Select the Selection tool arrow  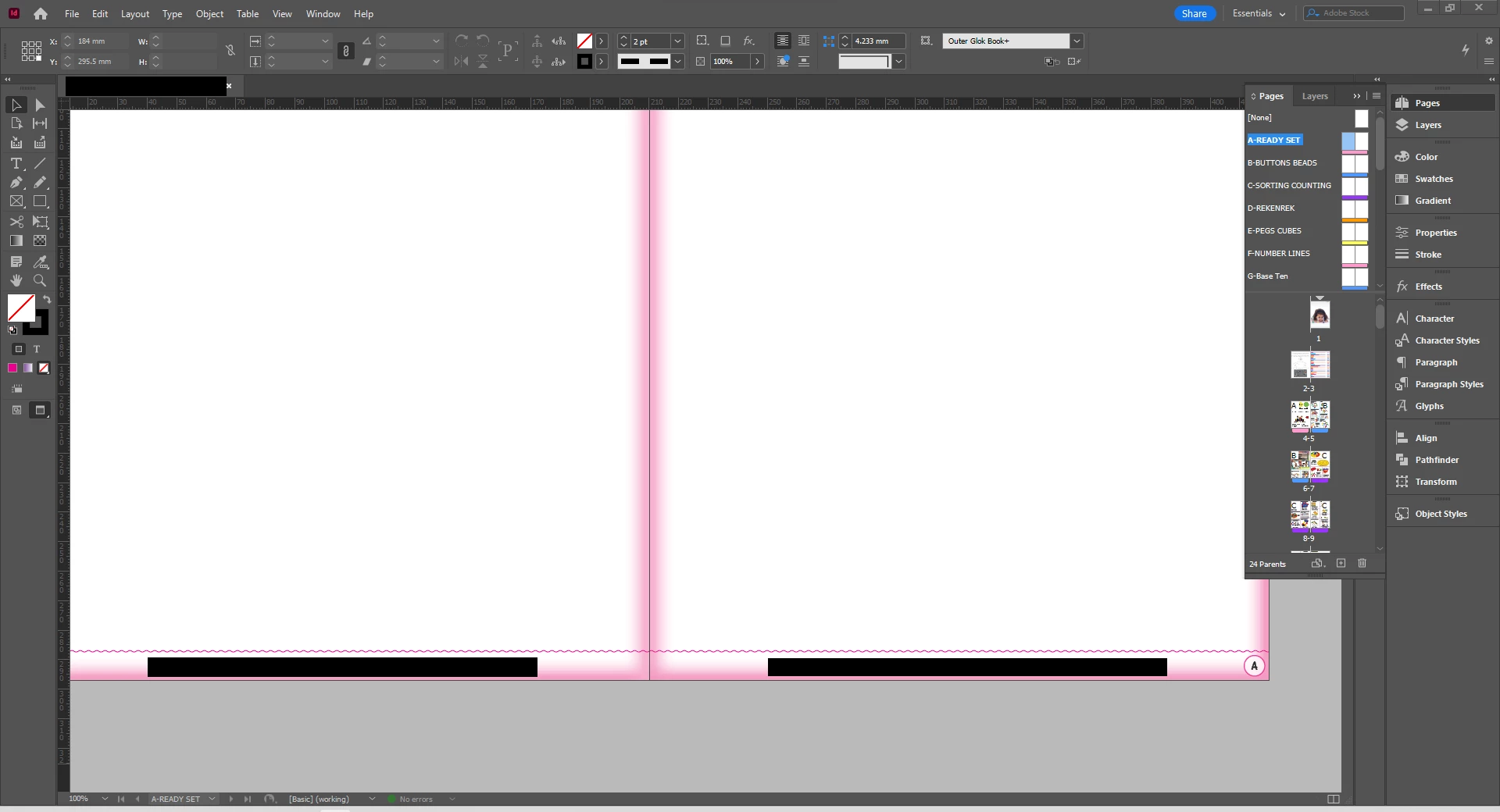[16, 105]
